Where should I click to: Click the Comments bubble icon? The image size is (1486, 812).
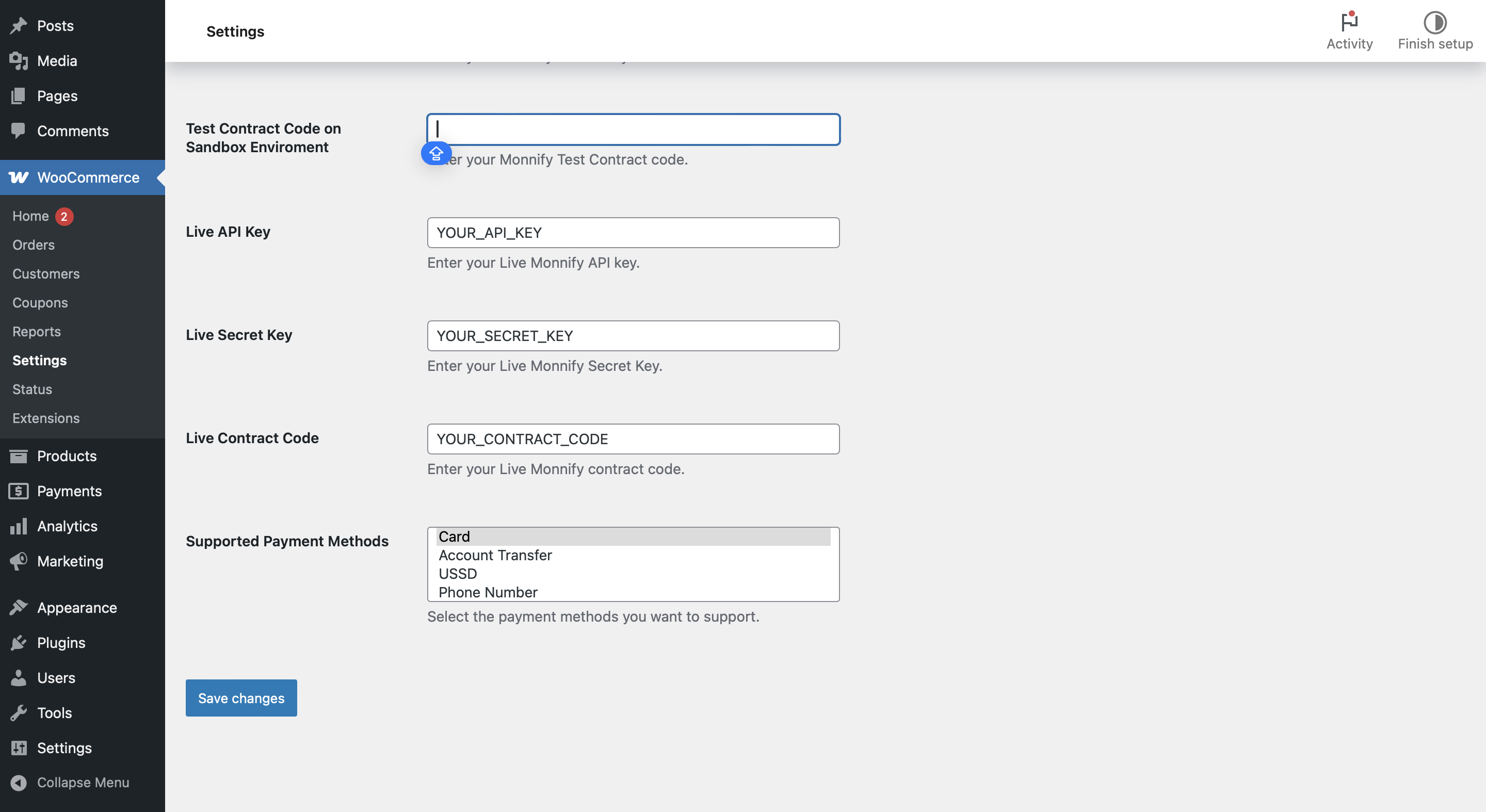[19, 131]
